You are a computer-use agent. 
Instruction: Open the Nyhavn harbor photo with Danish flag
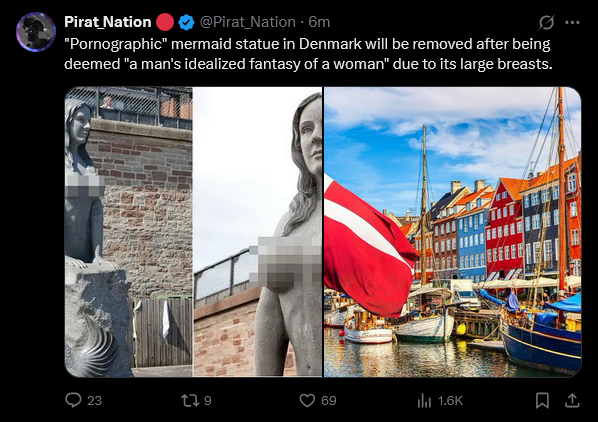coord(453,232)
